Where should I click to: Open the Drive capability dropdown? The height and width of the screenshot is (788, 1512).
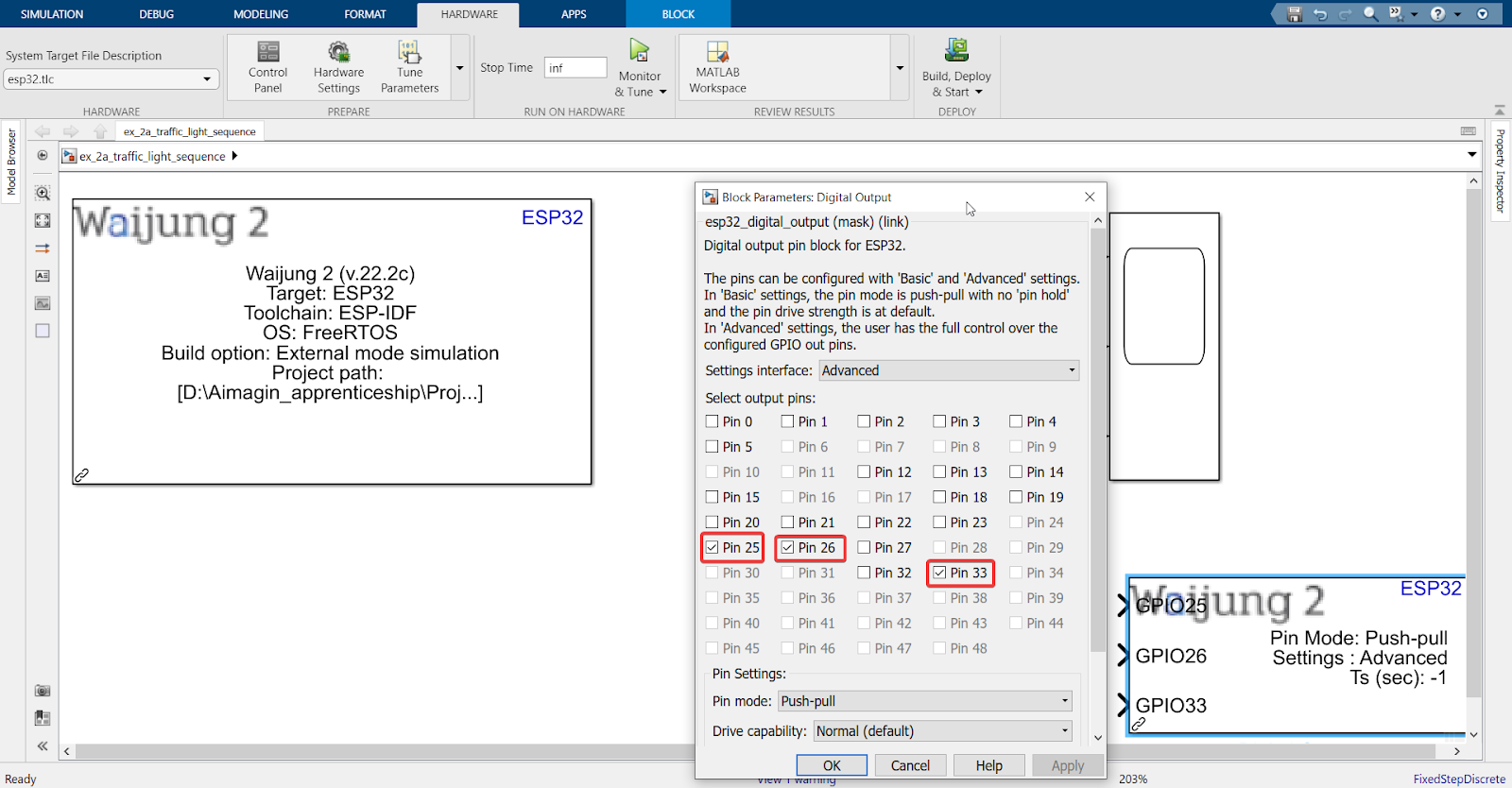pos(942,731)
